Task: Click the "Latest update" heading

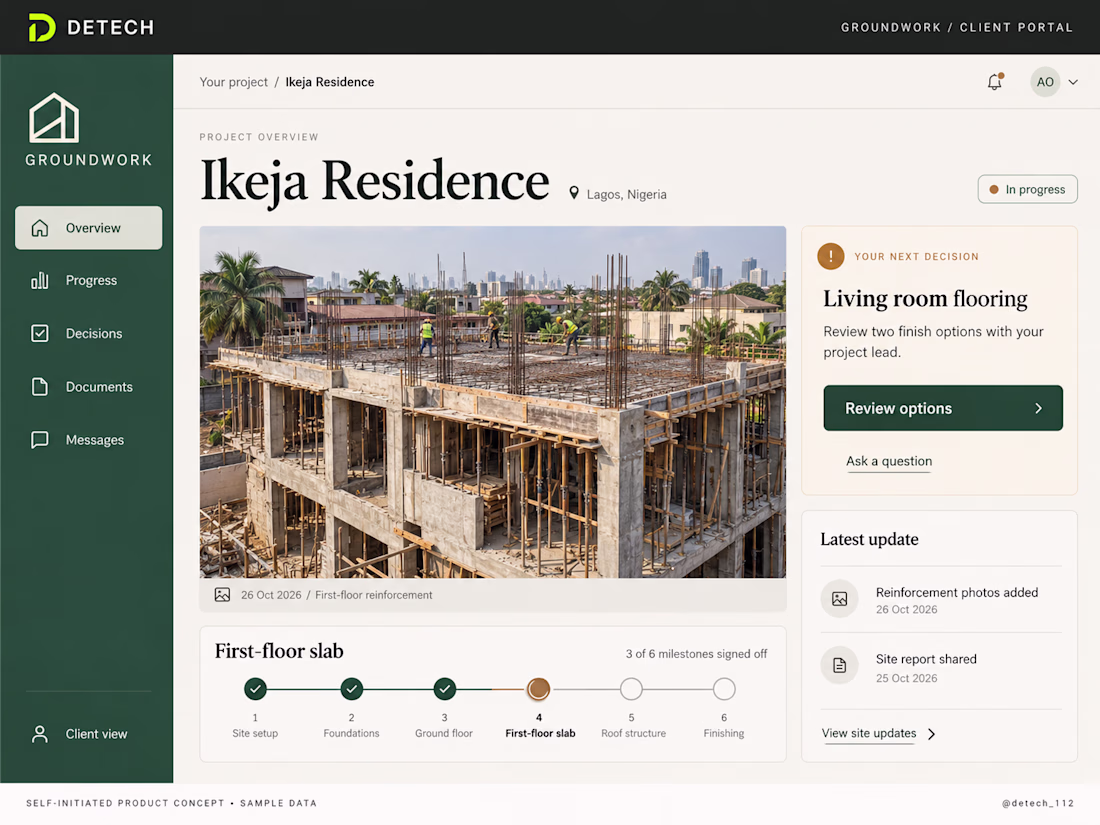Action: (x=869, y=539)
